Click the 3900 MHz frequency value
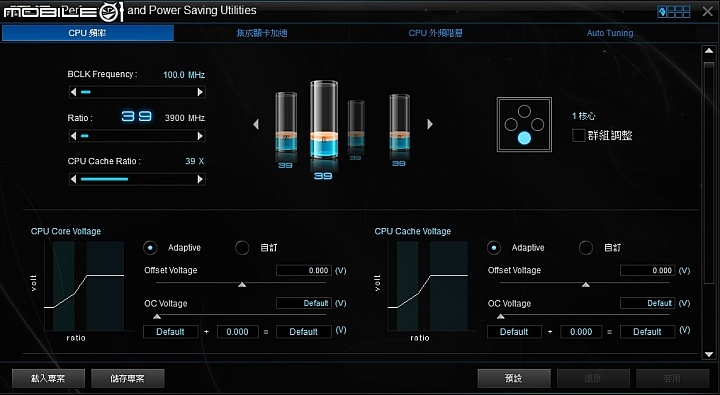 tap(185, 118)
